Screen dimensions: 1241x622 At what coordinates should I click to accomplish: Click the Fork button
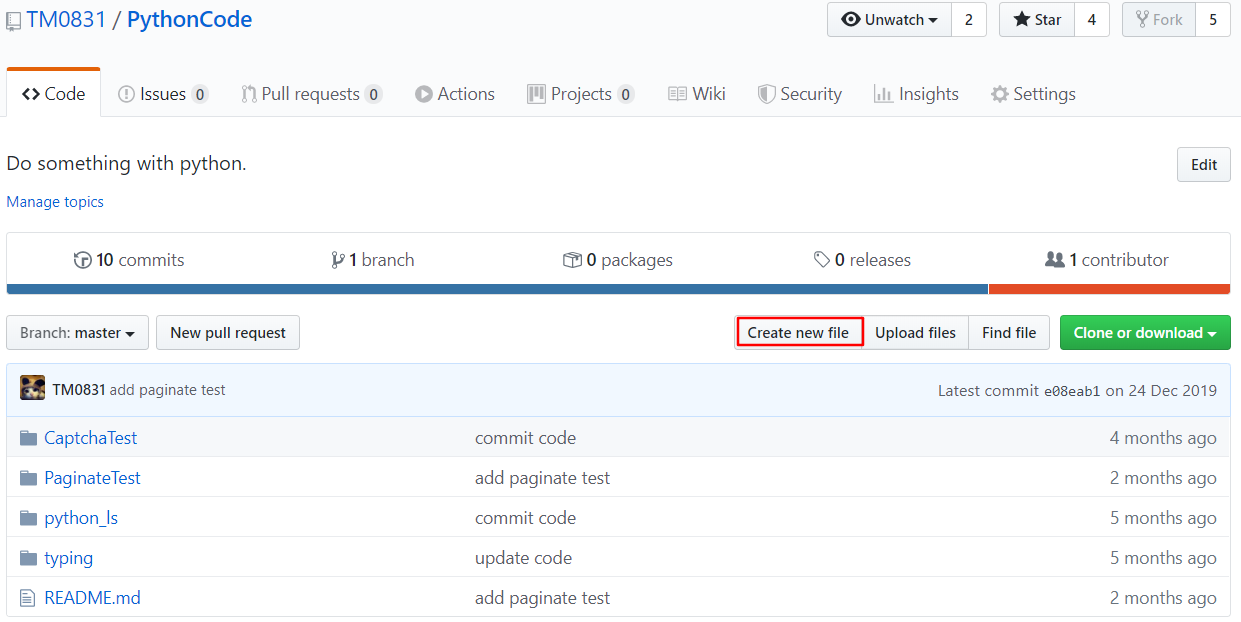pos(1159,20)
